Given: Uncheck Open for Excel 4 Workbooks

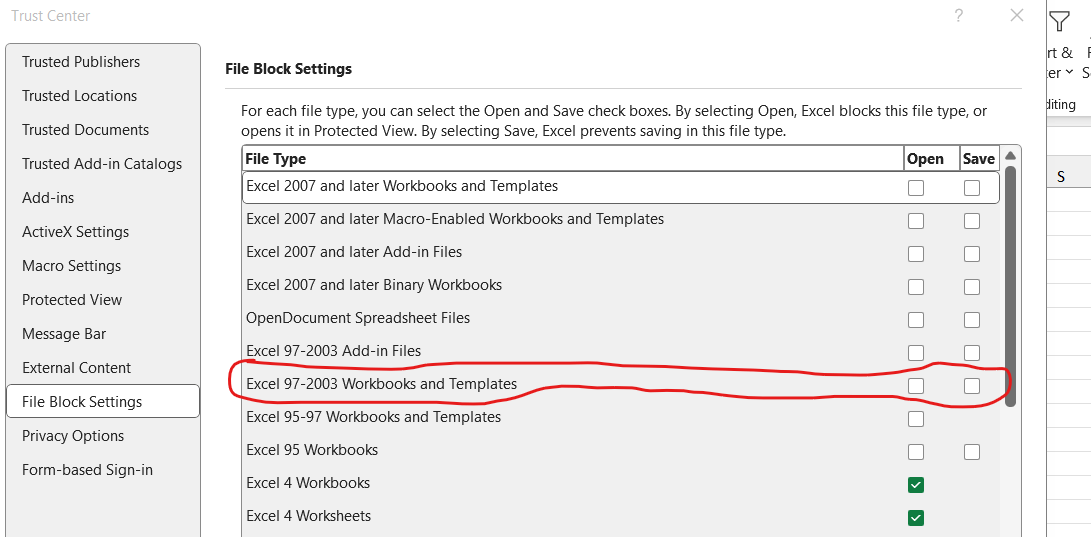Looking at the screenshot, I should click(916, 485).
